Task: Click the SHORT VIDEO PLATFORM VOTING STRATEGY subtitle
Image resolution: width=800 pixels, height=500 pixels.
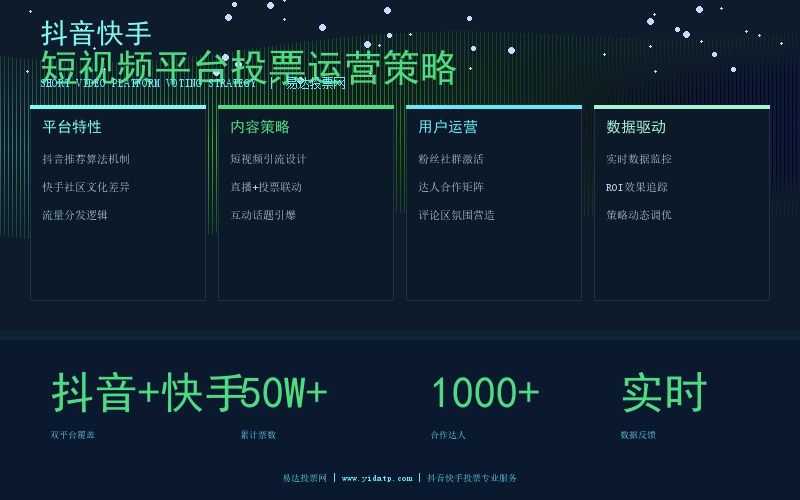Action: tap(148, 83)
